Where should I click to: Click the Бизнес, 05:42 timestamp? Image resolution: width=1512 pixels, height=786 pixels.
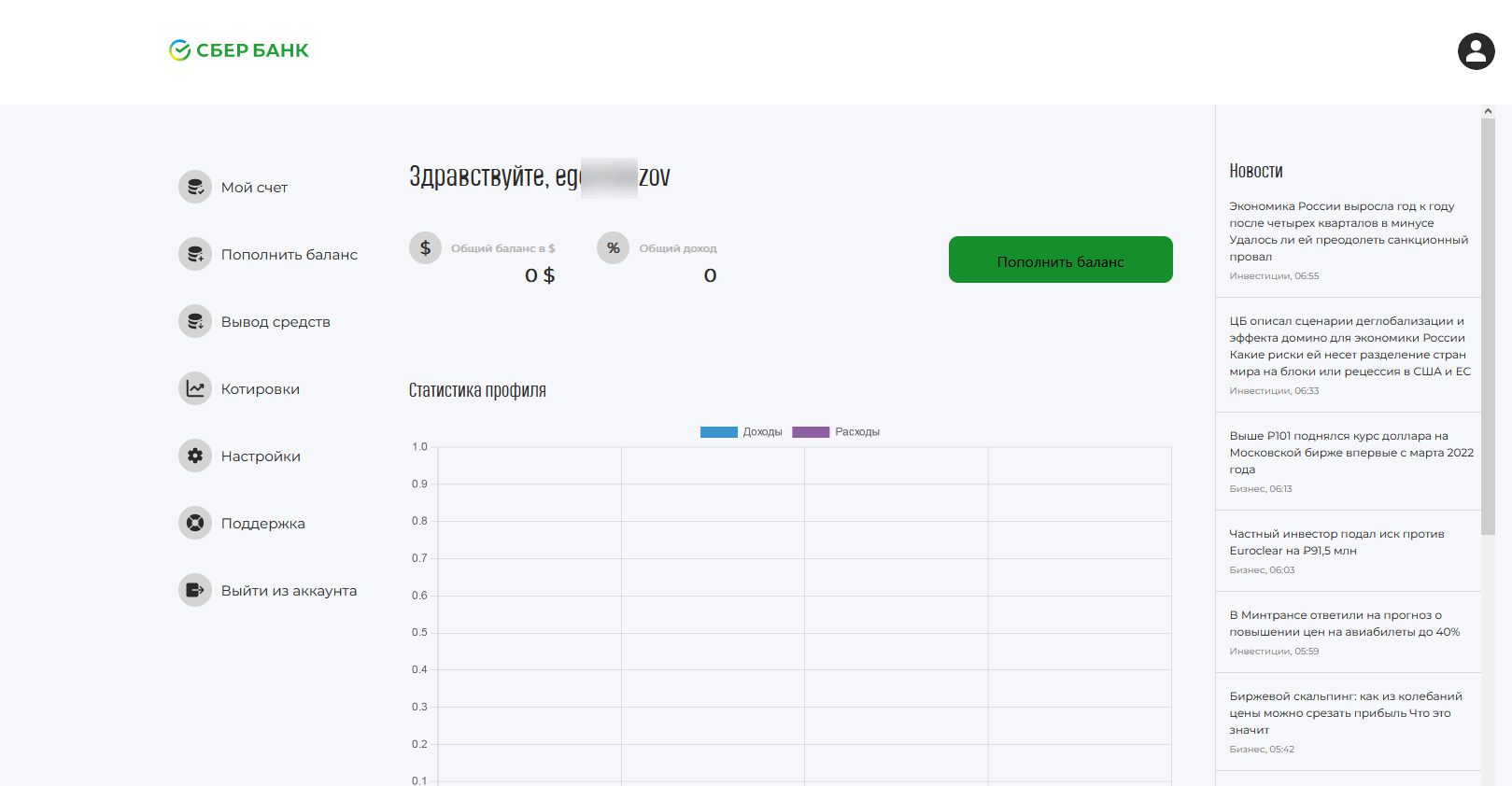1262,750
